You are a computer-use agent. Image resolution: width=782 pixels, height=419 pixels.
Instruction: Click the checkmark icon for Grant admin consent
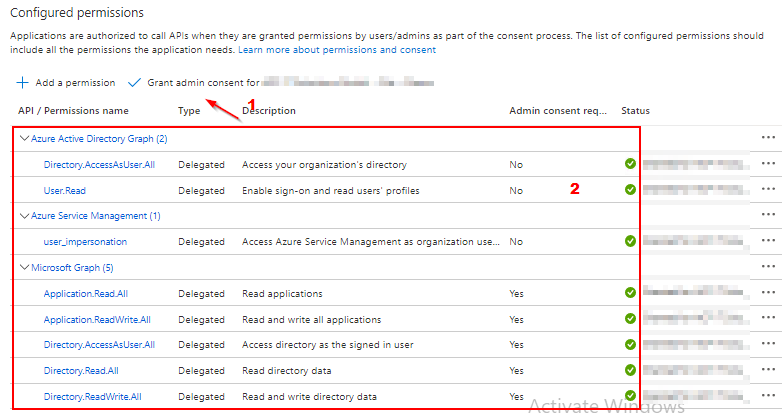pos(134,83)
